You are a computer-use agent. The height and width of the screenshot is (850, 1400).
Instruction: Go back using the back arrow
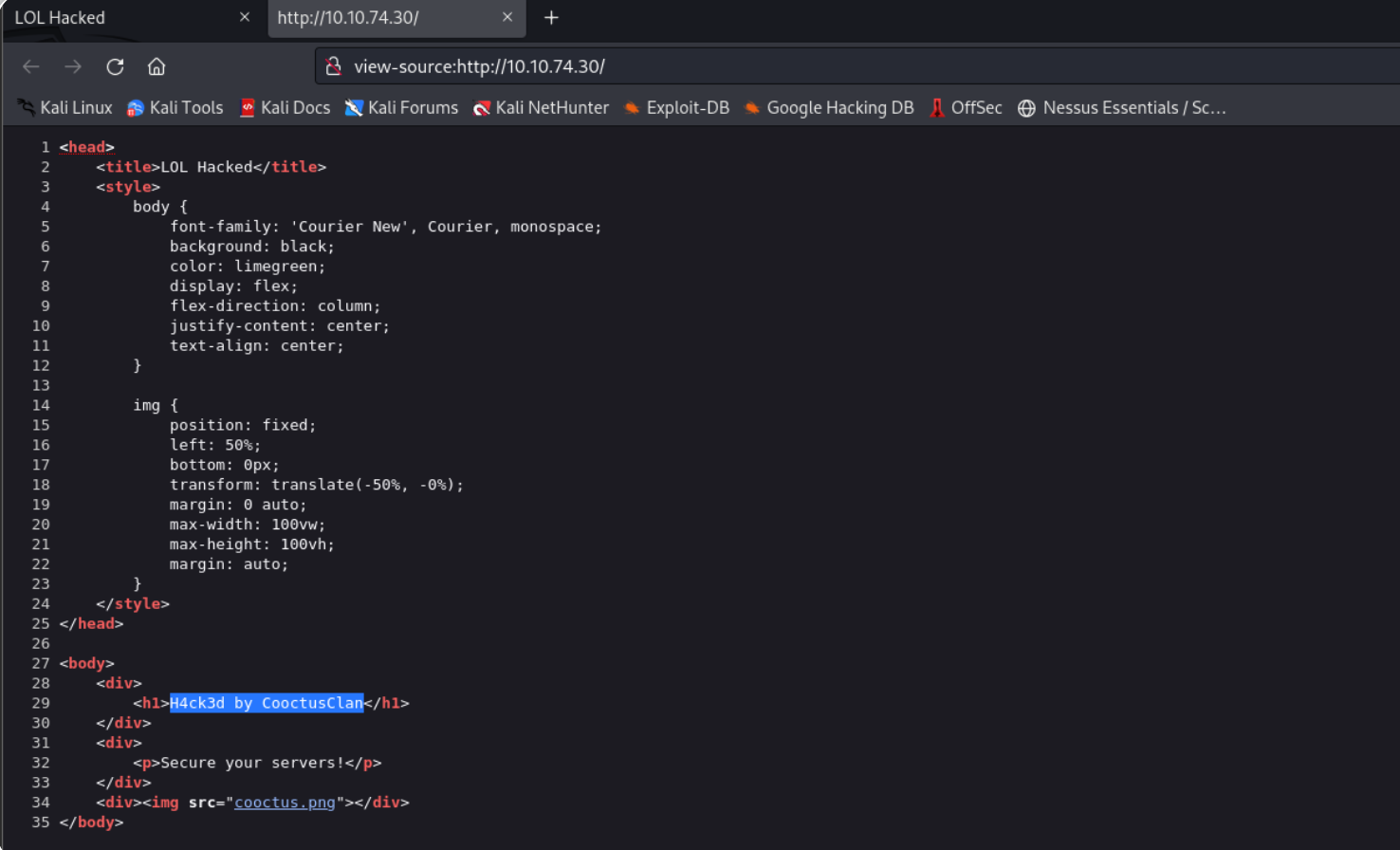coord(31,66)
